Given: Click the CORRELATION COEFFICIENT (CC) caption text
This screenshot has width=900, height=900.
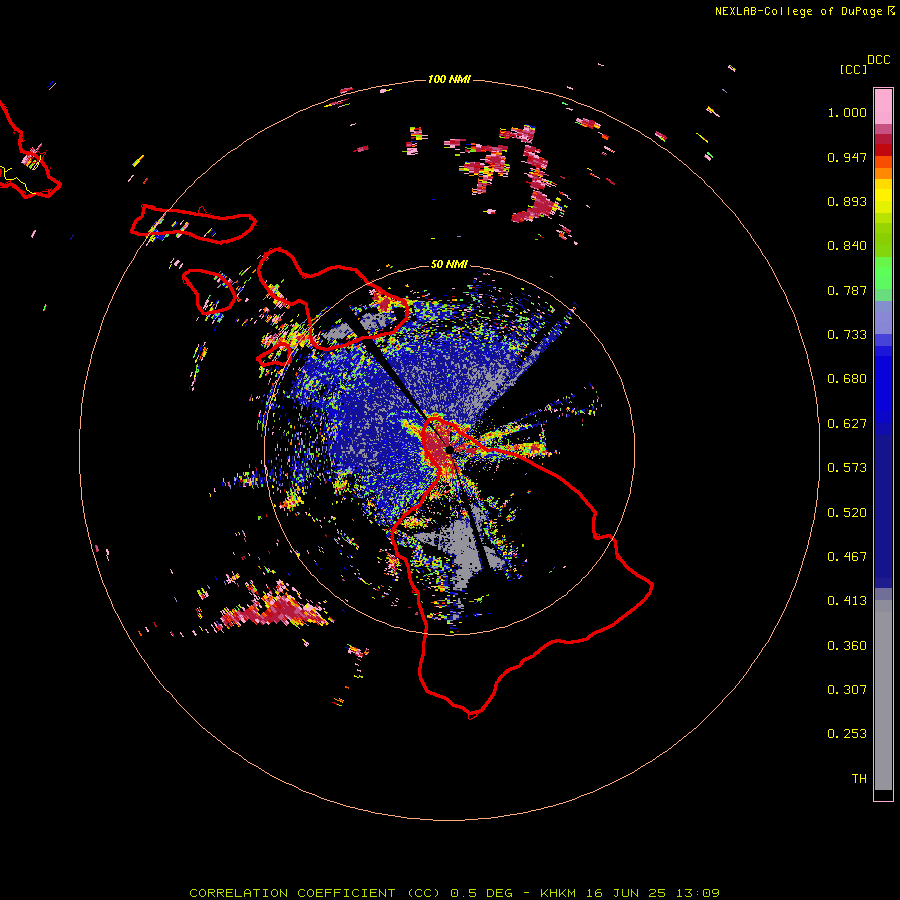Looking at the screenshot, I should [315, 893].
